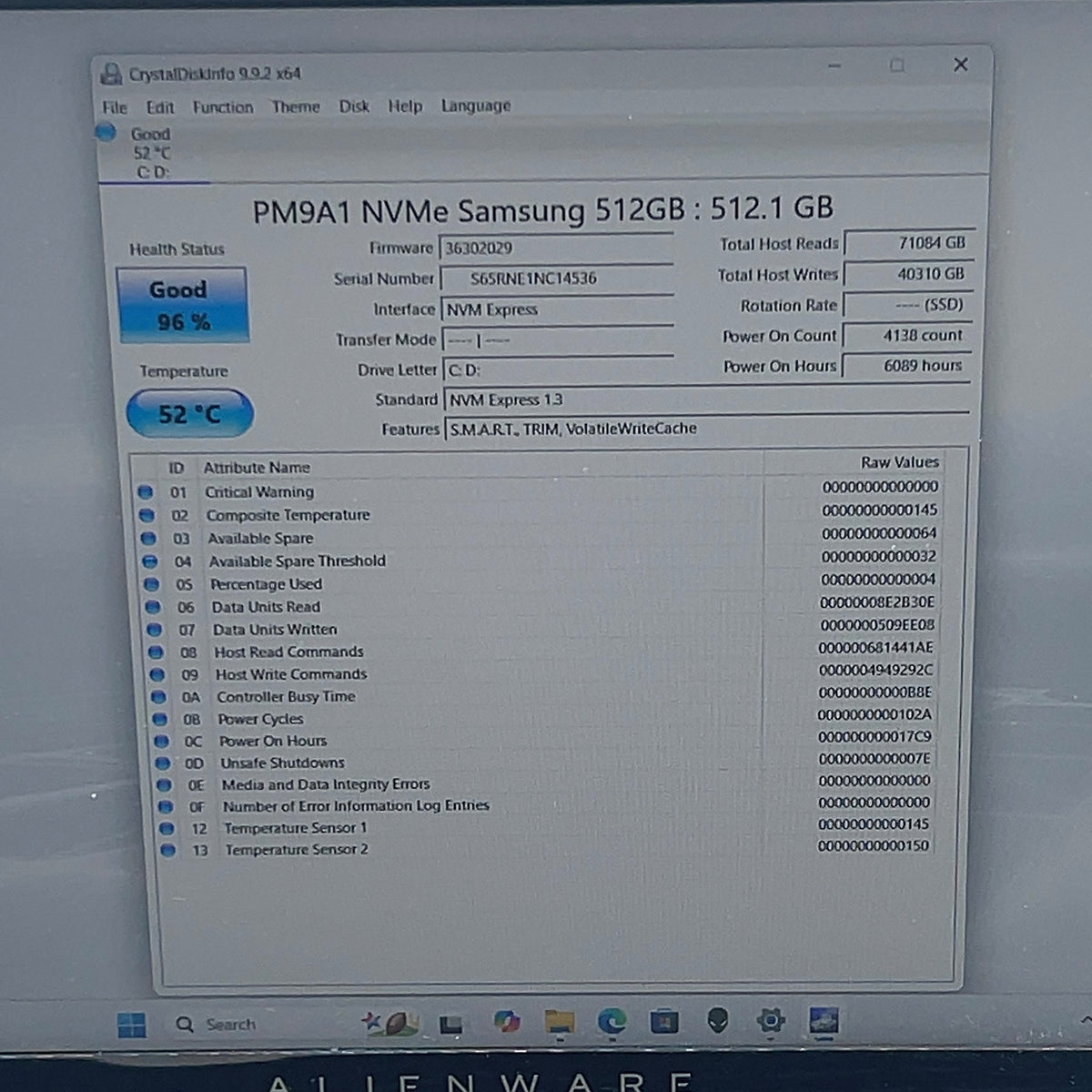Click the Attribute Name column header
Image resolution: width=1092 pixels, height=1092 pixels.
point(257,468)
